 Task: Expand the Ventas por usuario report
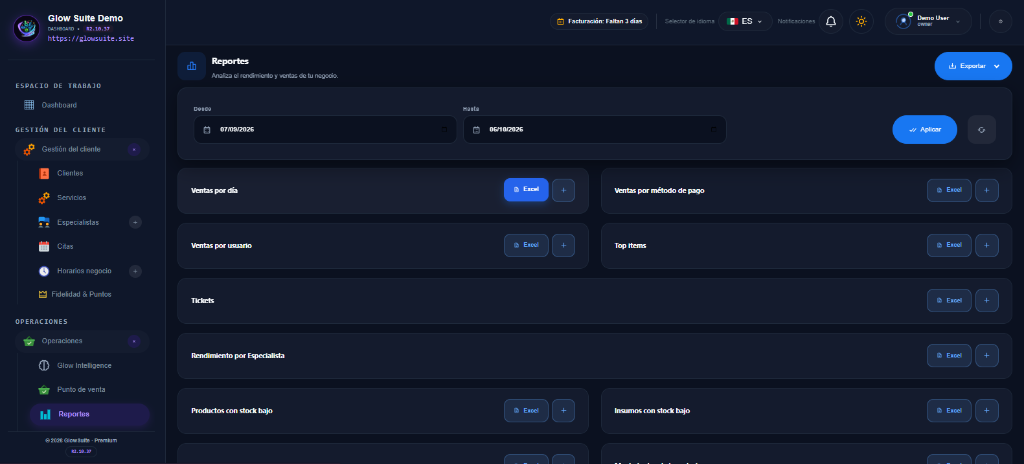[564, 245]
